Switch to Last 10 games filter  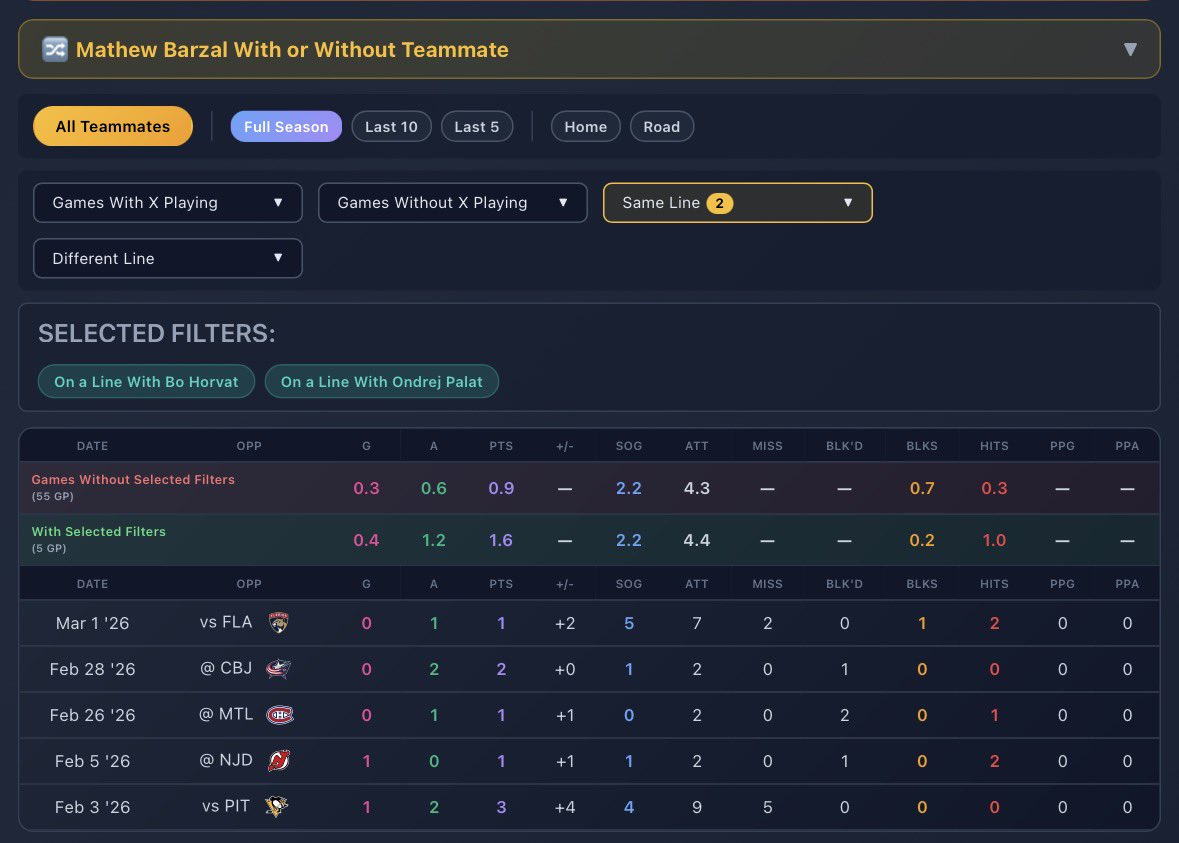point(391,126)
